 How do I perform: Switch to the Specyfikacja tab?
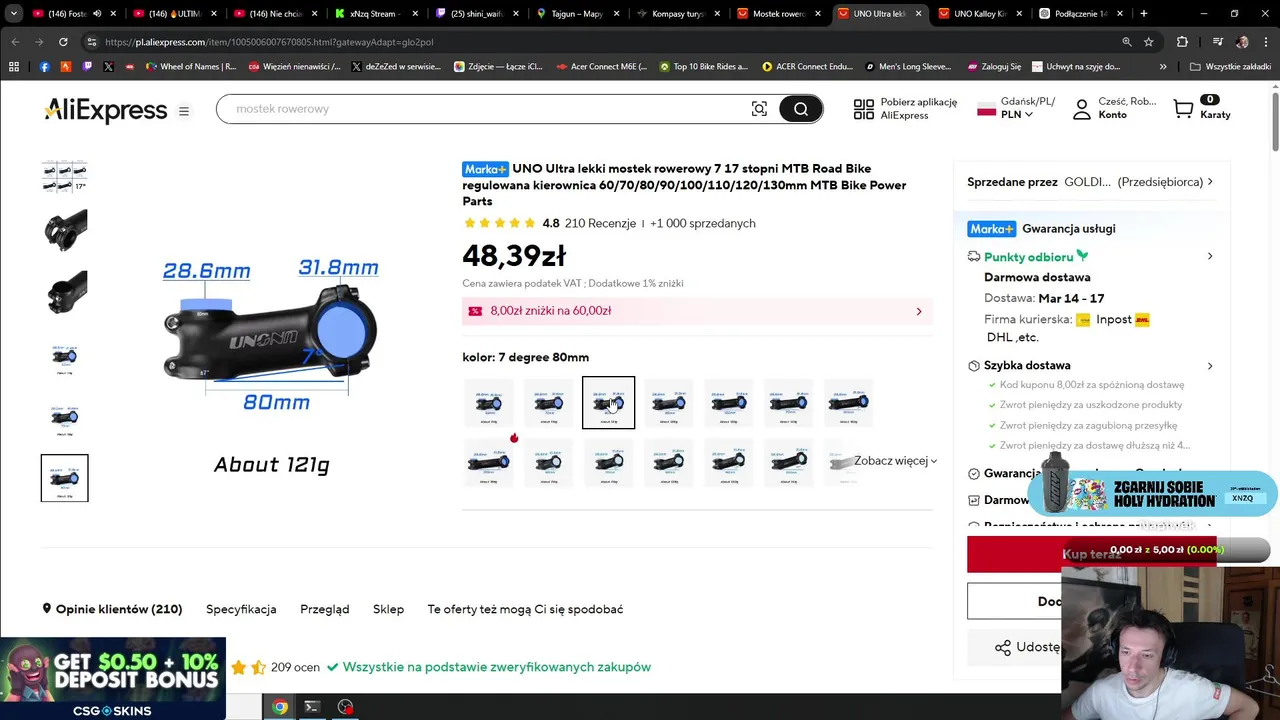pyautogui.click(x=241, y=609)
